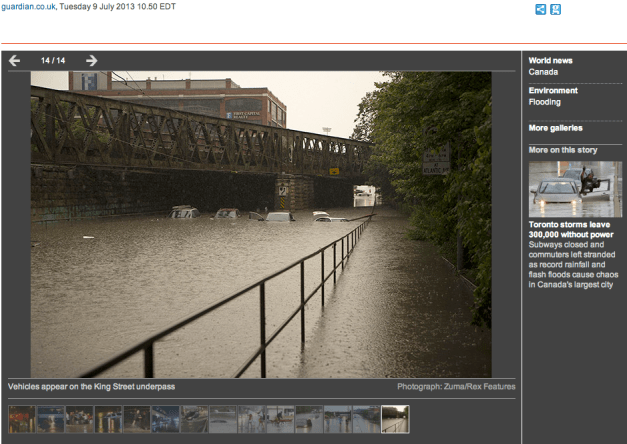Click the share icon at top right

[541, 9]
